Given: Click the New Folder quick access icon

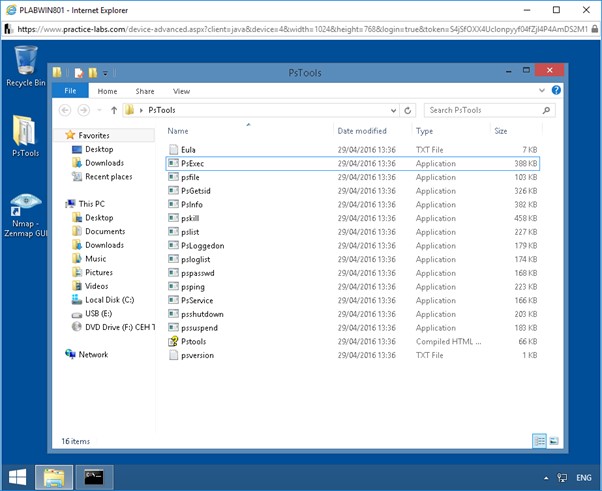Looking at the screenshot, I should [93, 73].
